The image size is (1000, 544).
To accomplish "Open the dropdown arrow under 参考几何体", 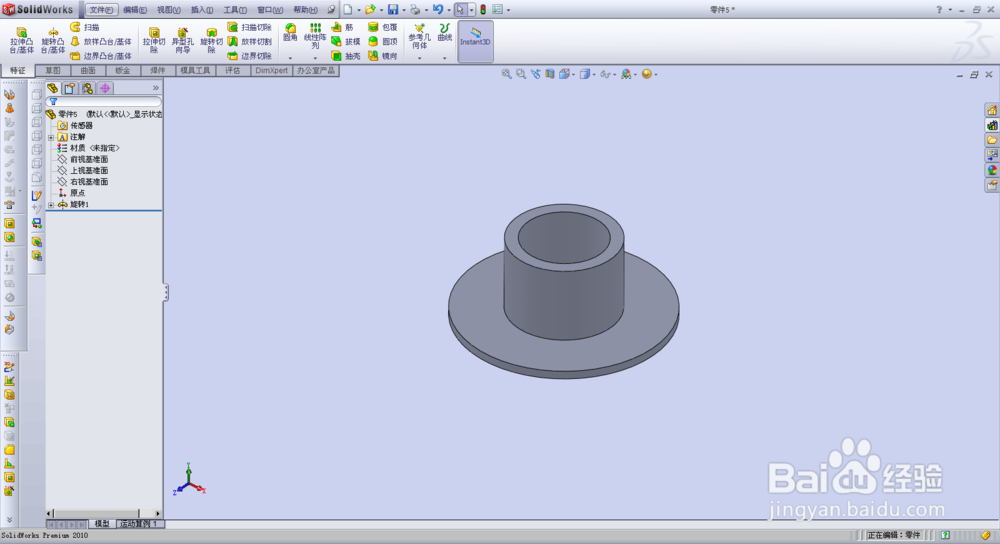I will coord(419,58).
